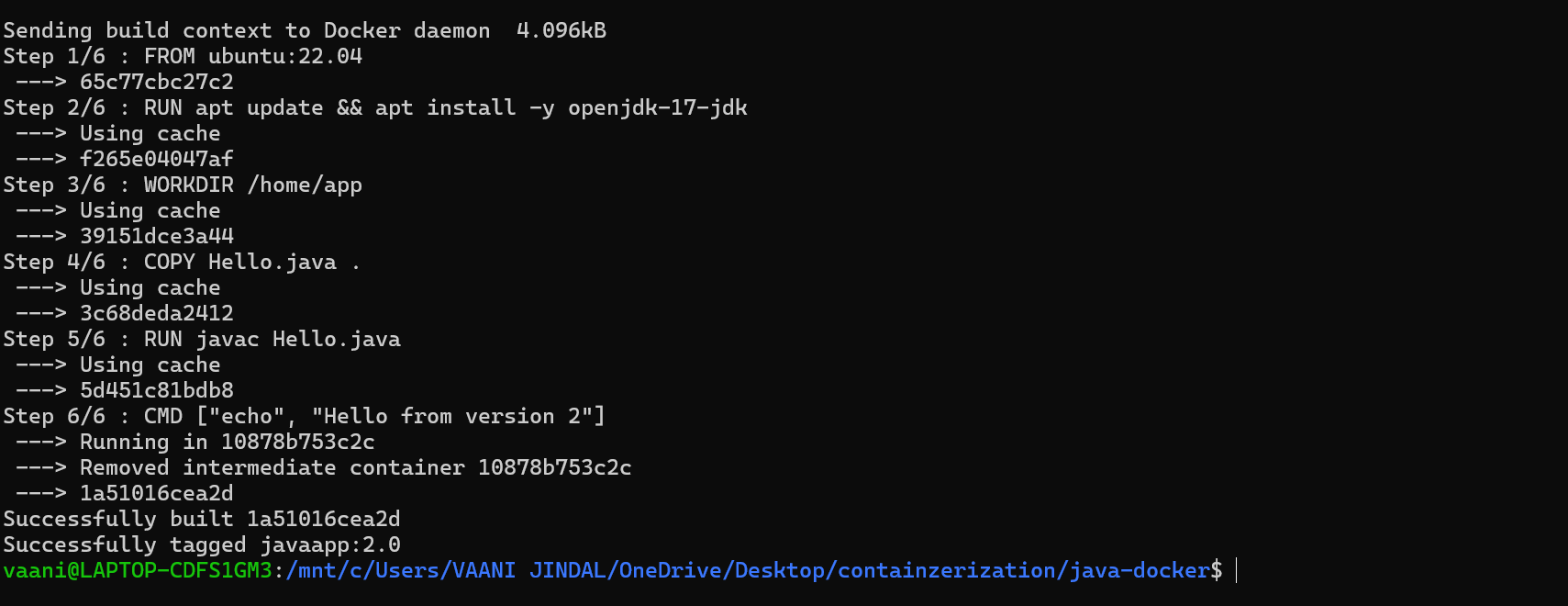Click the layer hash 5d451c81bdb8

point(156,390)
